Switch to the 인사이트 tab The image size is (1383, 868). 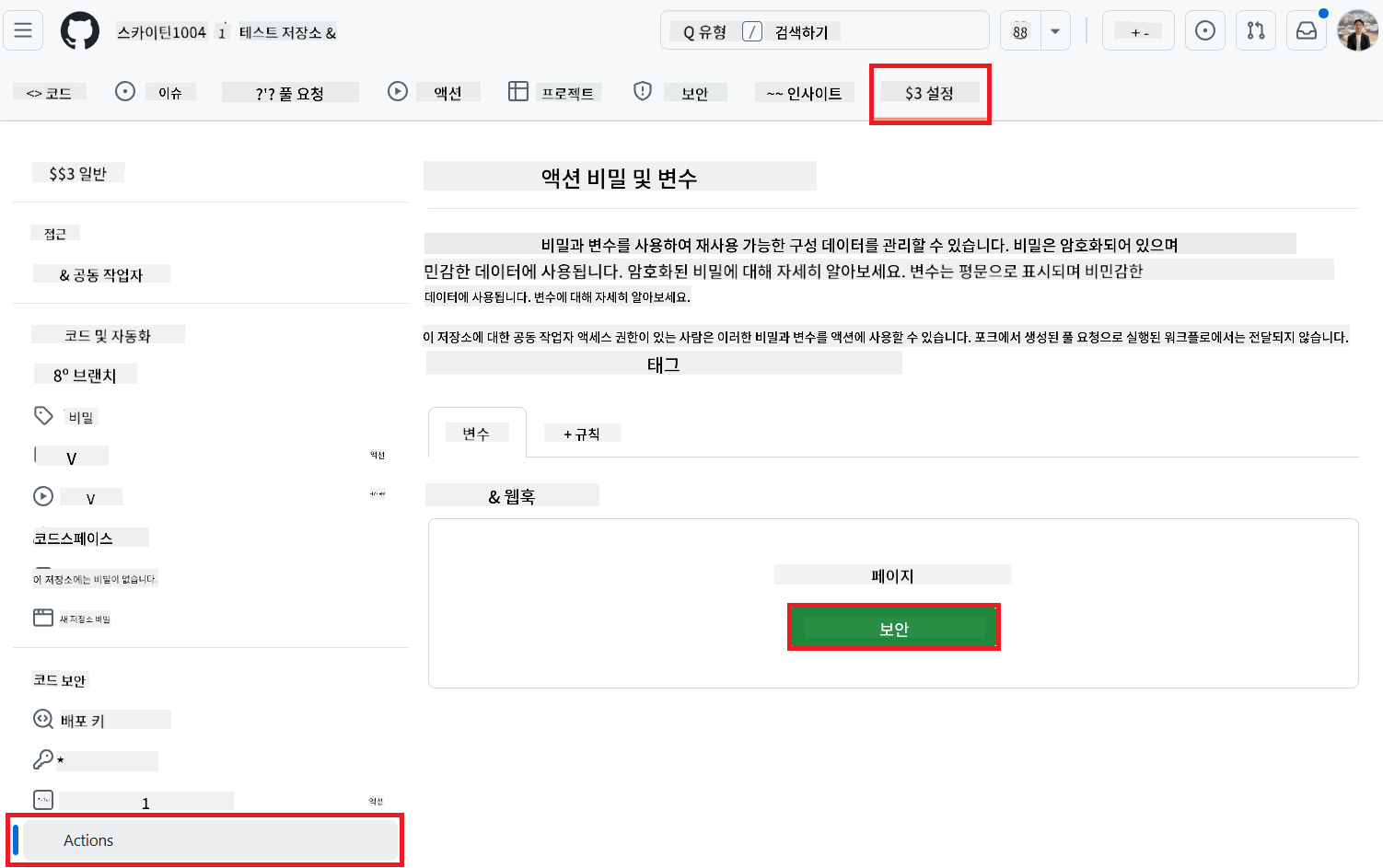tap(805, 93)
